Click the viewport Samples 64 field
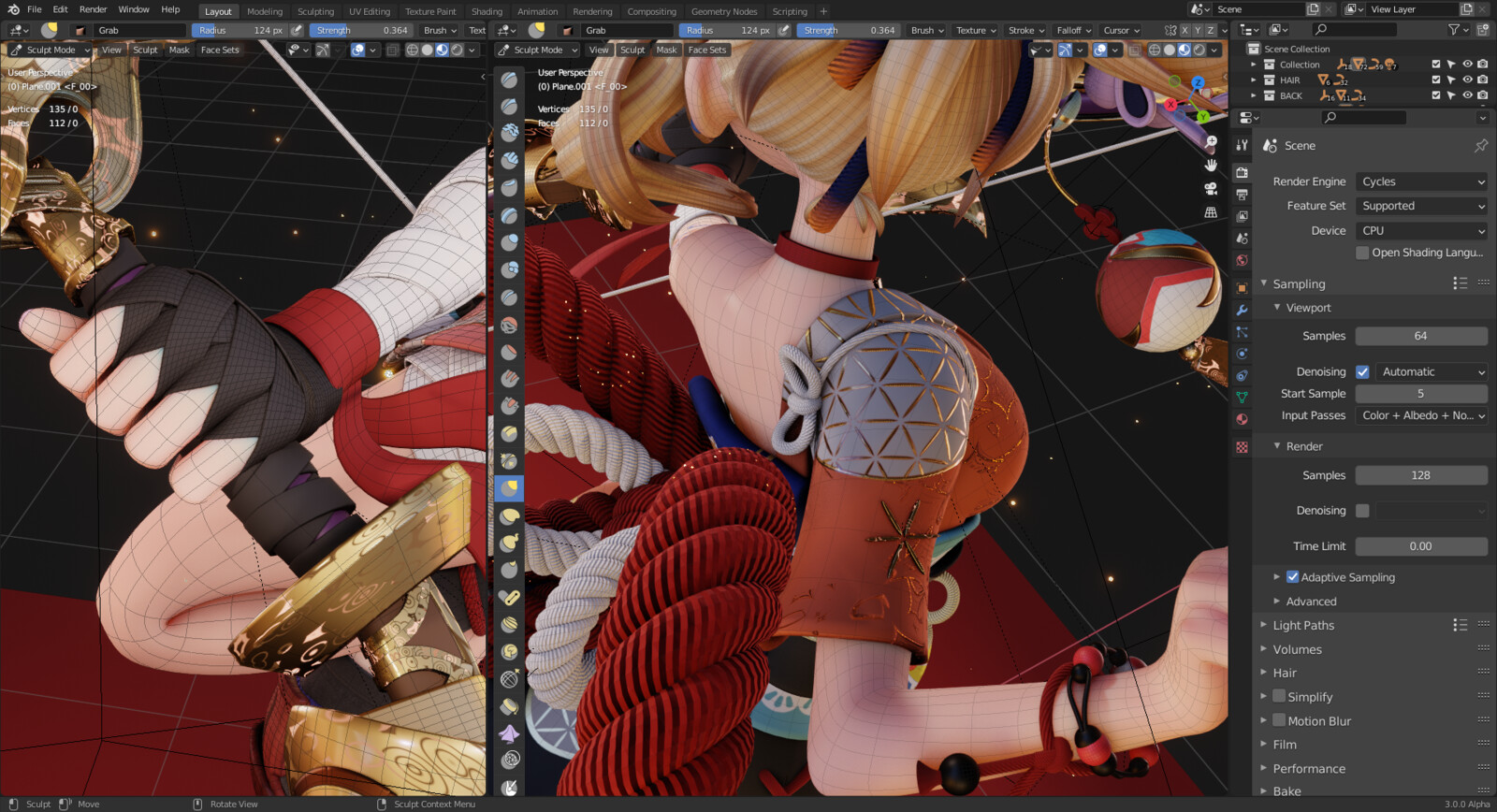Viewport: 1497px width, 812px height. coord(1421,336)
